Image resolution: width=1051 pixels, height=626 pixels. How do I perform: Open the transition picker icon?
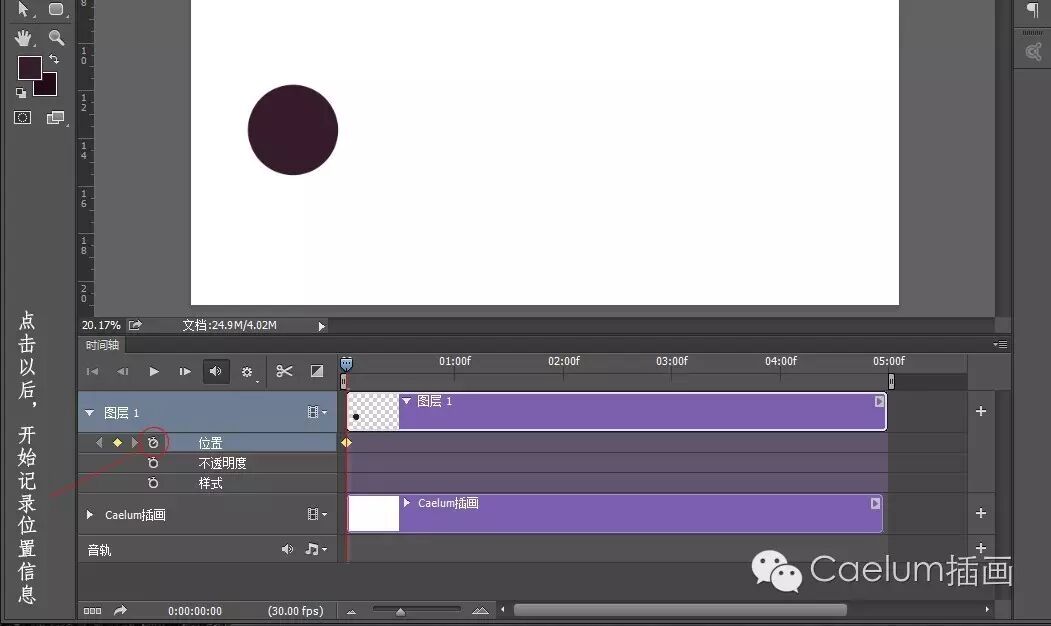pos(317,371)
